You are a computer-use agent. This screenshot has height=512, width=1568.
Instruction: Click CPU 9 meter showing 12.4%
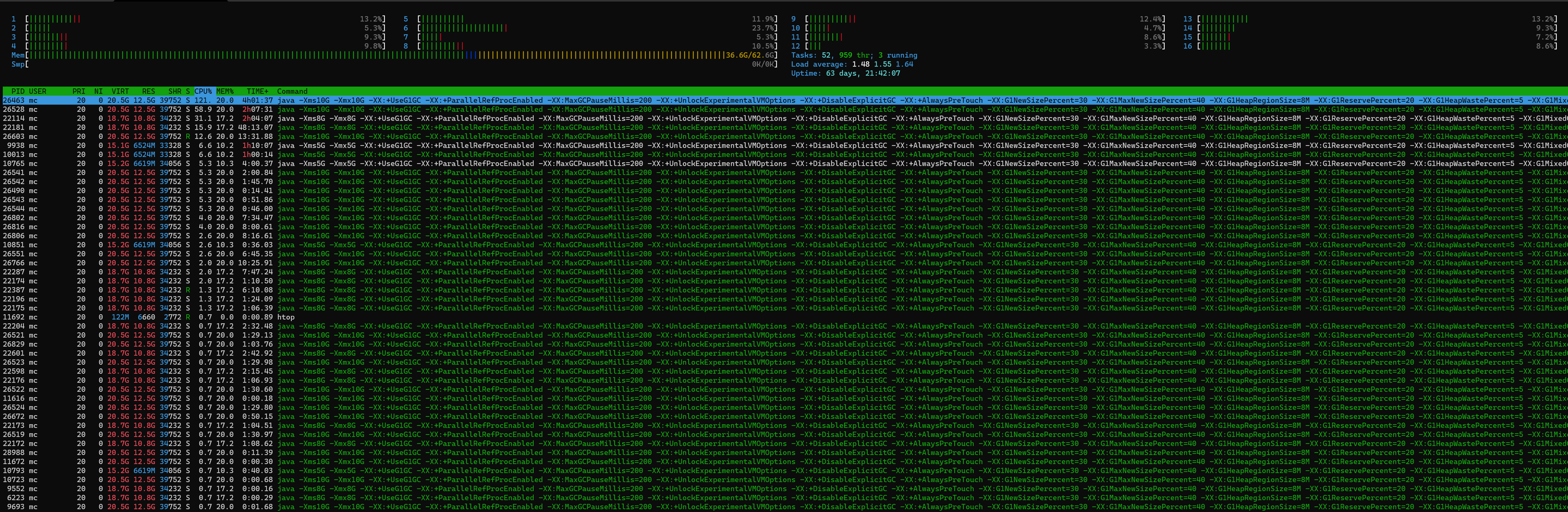(x=978, y=19)
